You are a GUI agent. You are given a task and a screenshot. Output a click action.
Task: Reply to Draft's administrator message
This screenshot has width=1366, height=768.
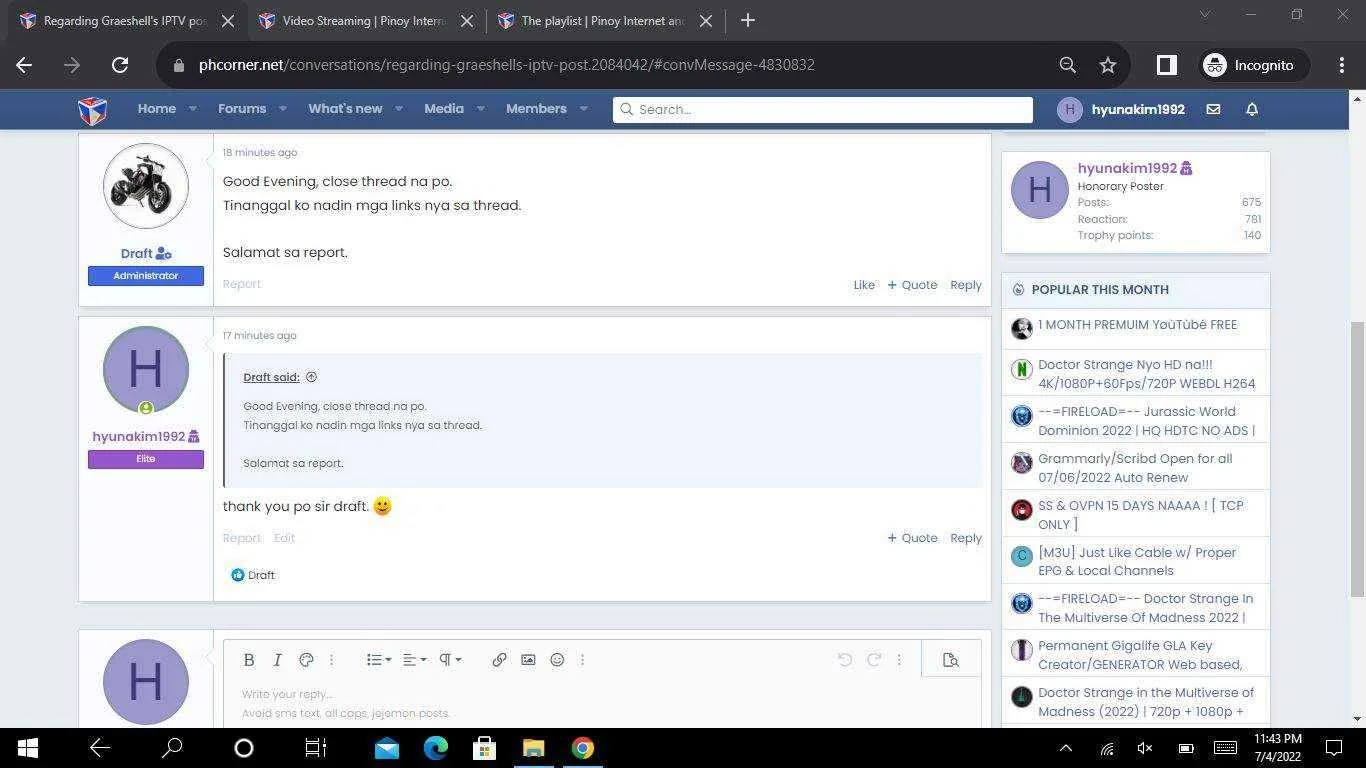tap(966, 285)
